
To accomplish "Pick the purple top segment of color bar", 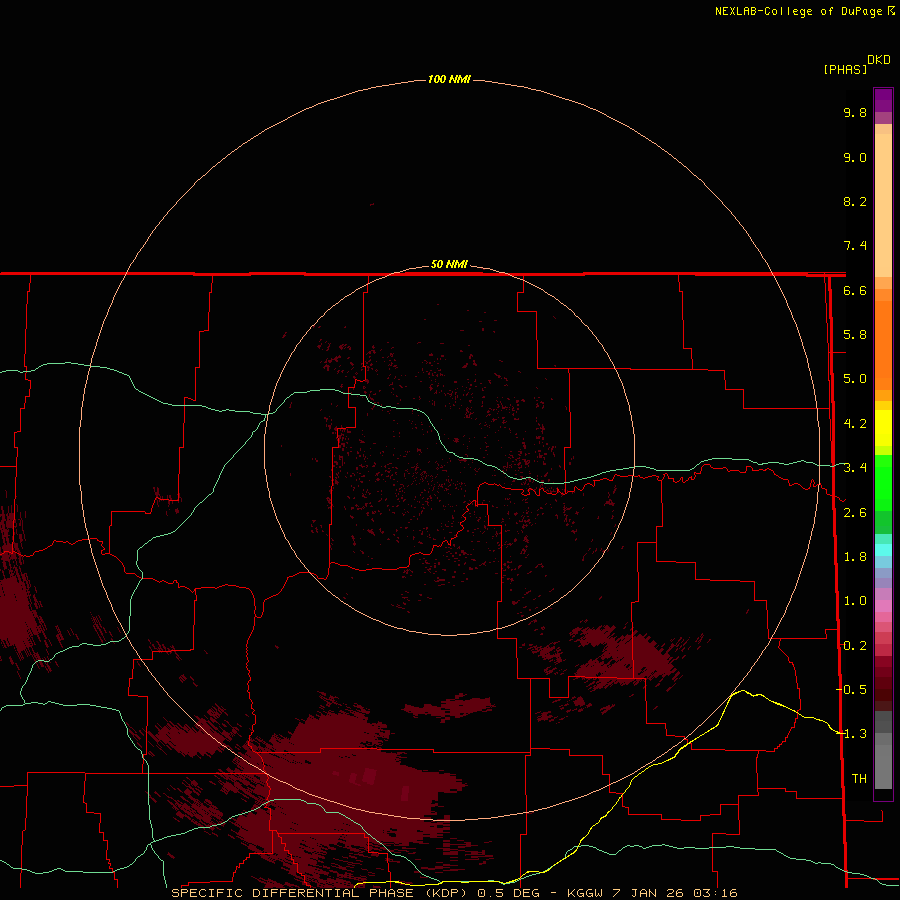I will click(883, 100).
